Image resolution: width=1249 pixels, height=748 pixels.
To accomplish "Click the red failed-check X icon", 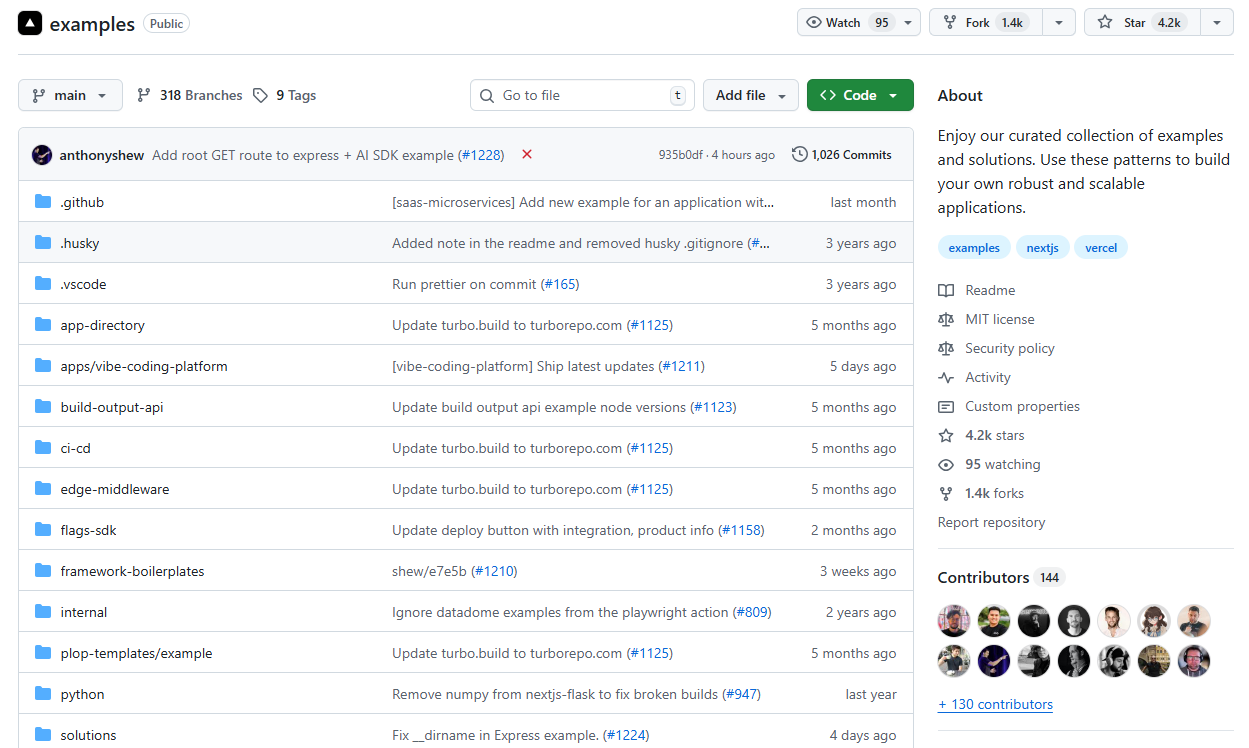I will pyautogui.click(x=527, y=155).
